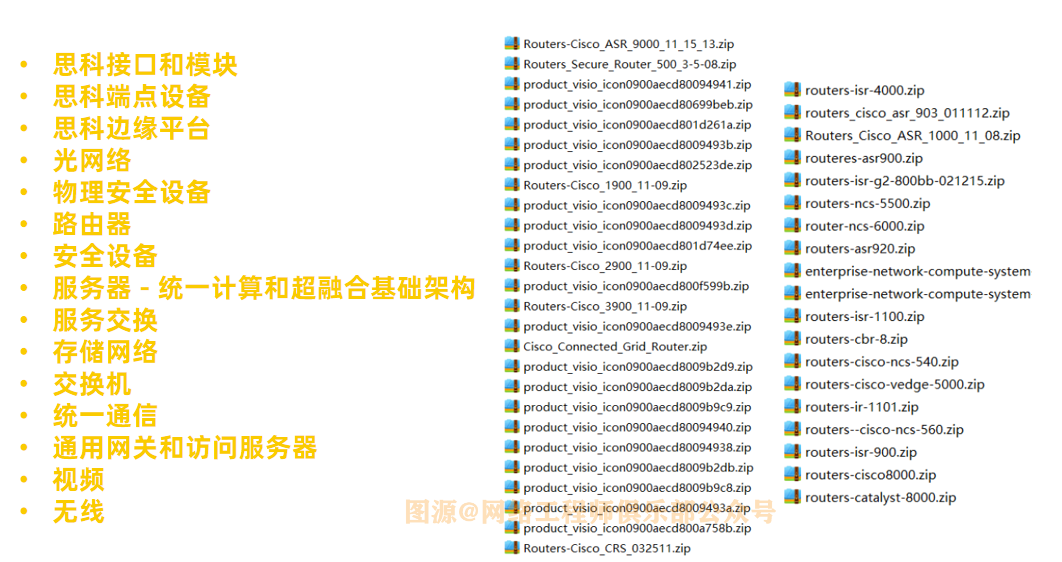Click file name routers--cisco-ncs-560.zip
This screenshot has height=562, width=1062.
click(884, 429)
